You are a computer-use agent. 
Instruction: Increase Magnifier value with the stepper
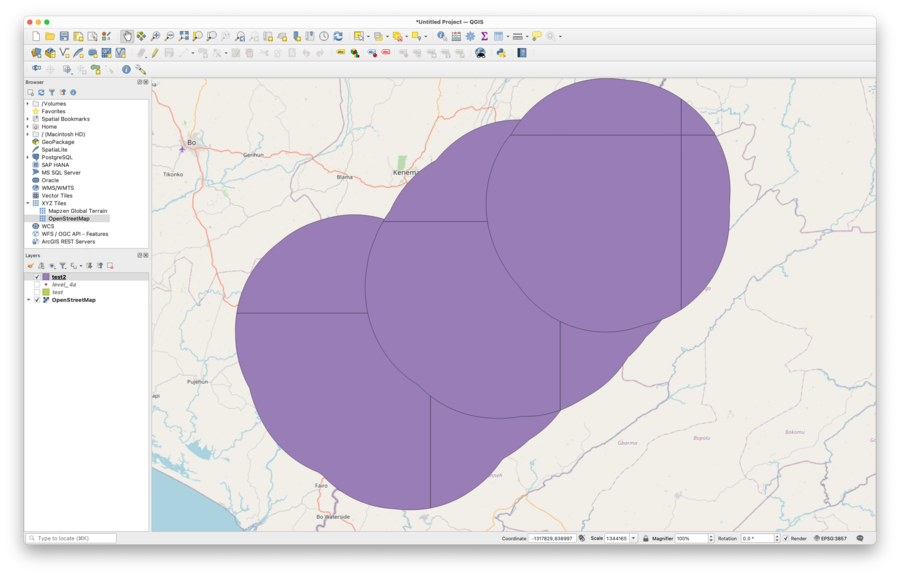coord(711,535)
